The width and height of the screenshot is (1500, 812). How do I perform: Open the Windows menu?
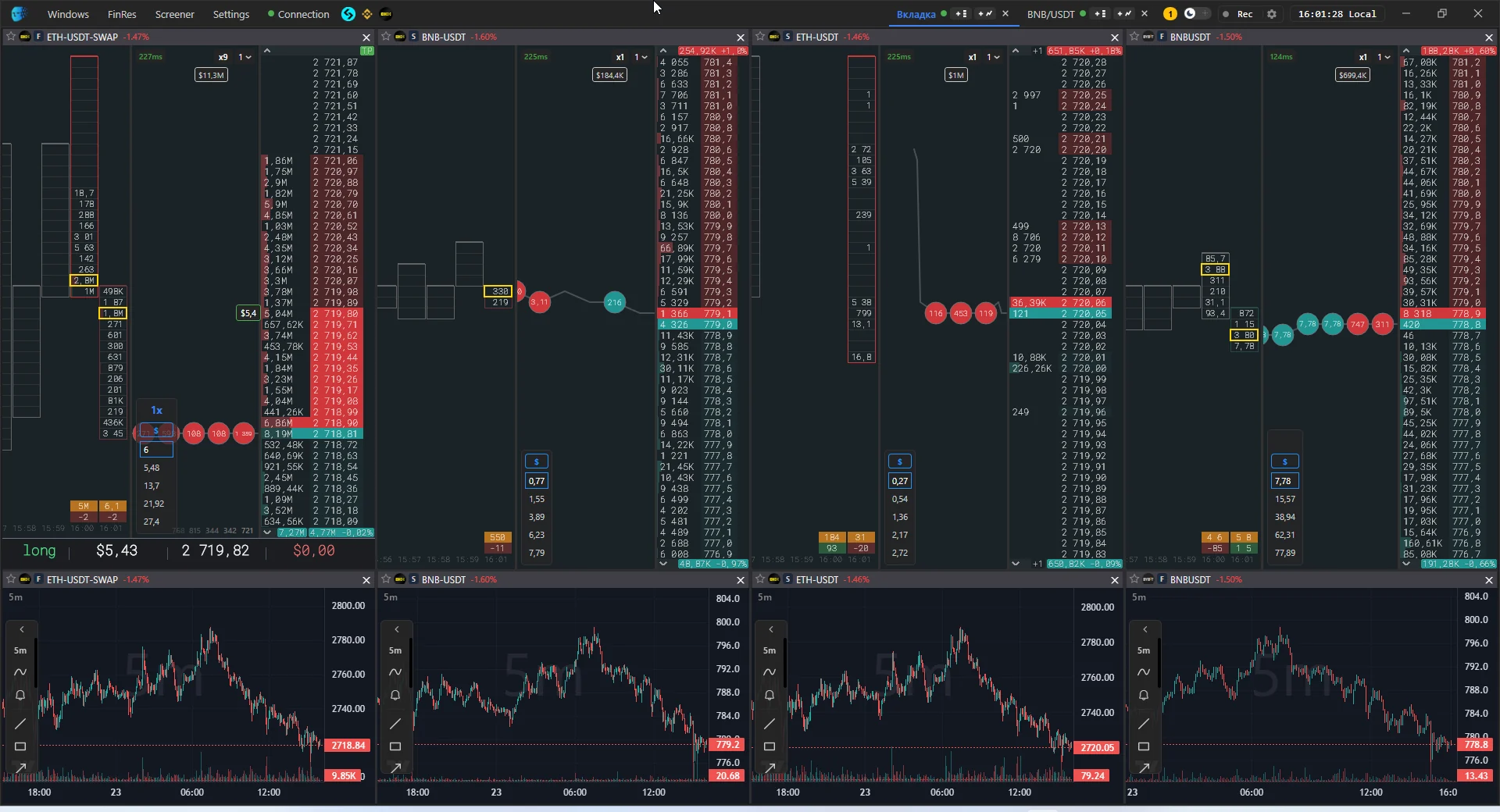point(68,14)
